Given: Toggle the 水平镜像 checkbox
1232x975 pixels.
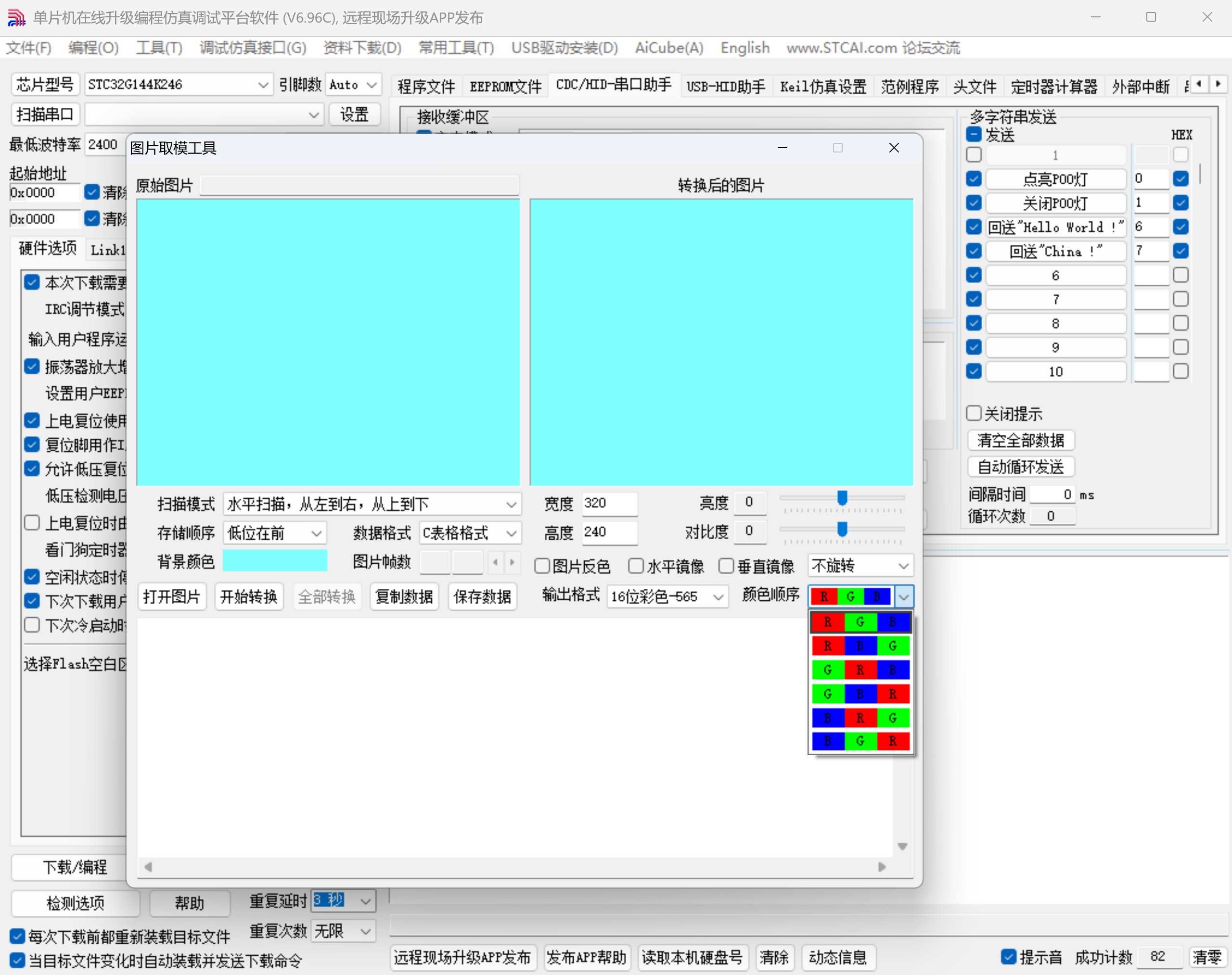Looking at the screenshot, I should coord(636,566).
